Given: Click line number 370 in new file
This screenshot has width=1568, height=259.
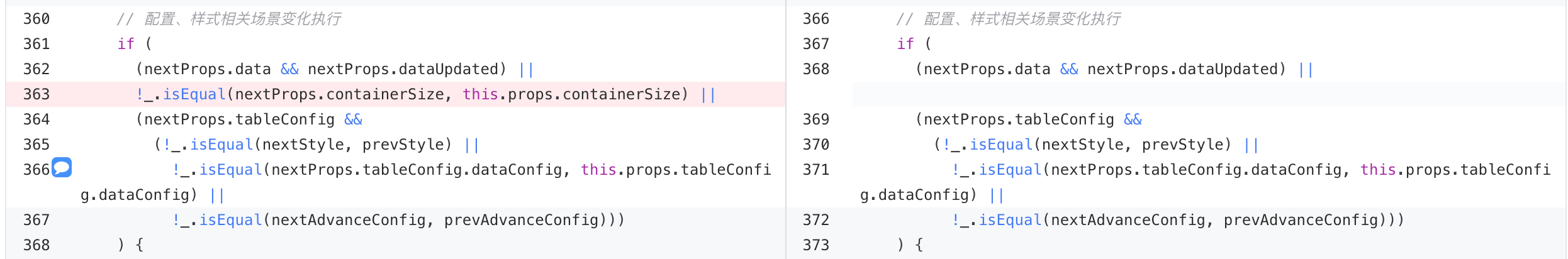Looking at the screenshot, I should click(816, 145).
